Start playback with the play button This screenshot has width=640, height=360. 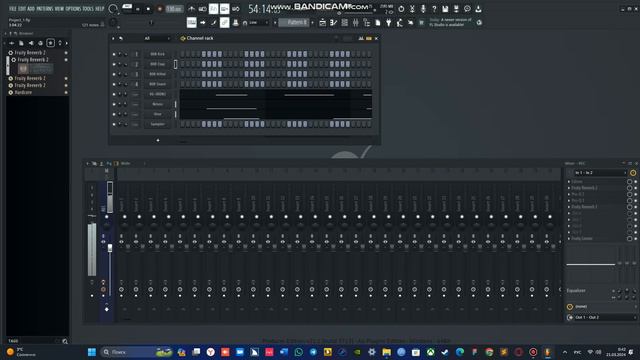[138, 9]
